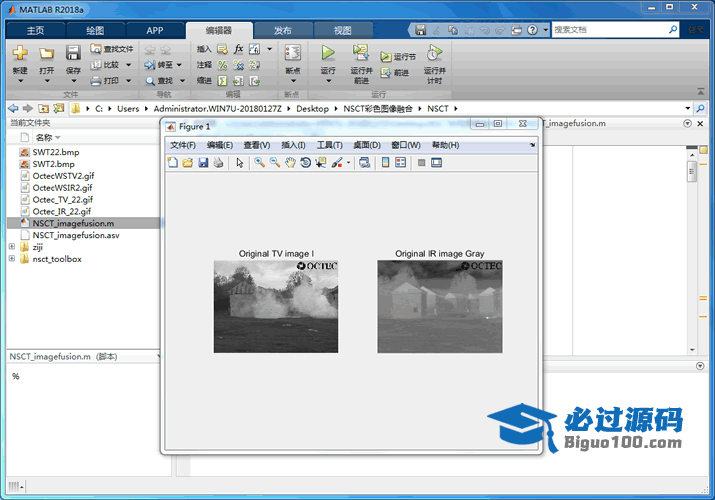
Task: Open the Brush tool color dropdown arrow
Action: click(x=348, y=163)
